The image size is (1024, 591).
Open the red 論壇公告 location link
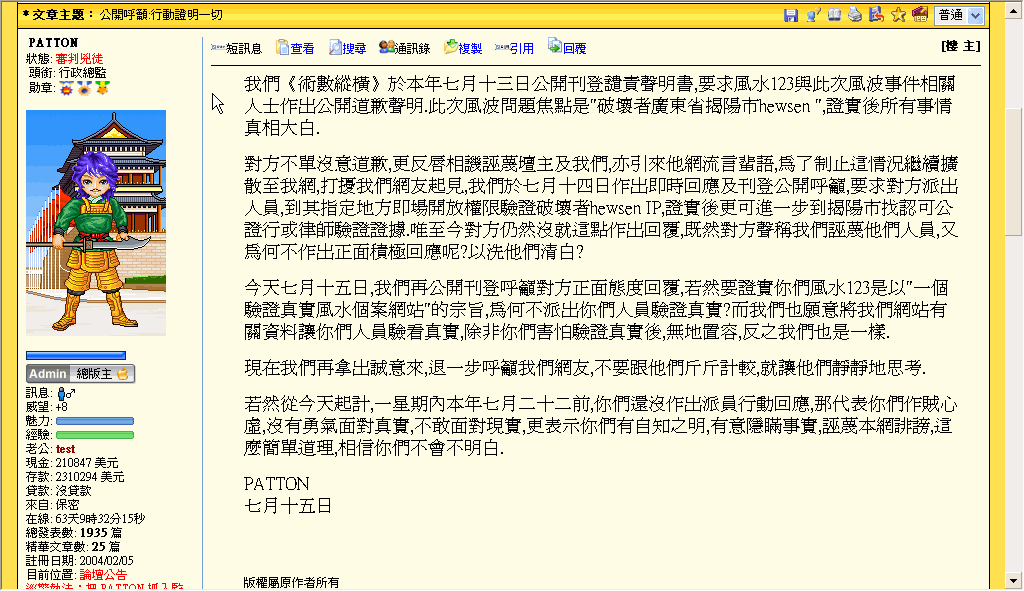[x=103, y=575]
